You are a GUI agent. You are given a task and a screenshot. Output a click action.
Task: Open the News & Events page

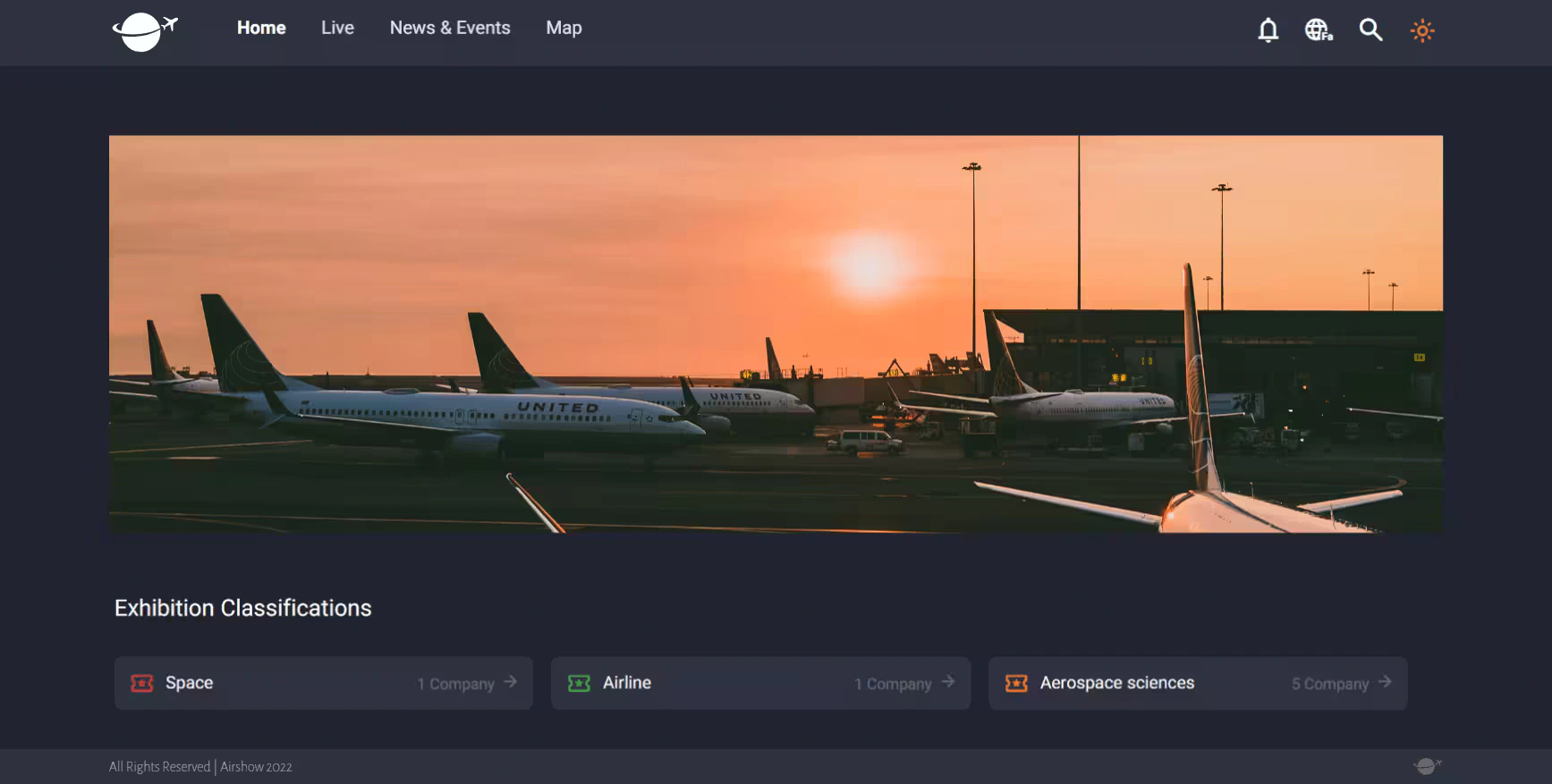(x=450, y=28)
